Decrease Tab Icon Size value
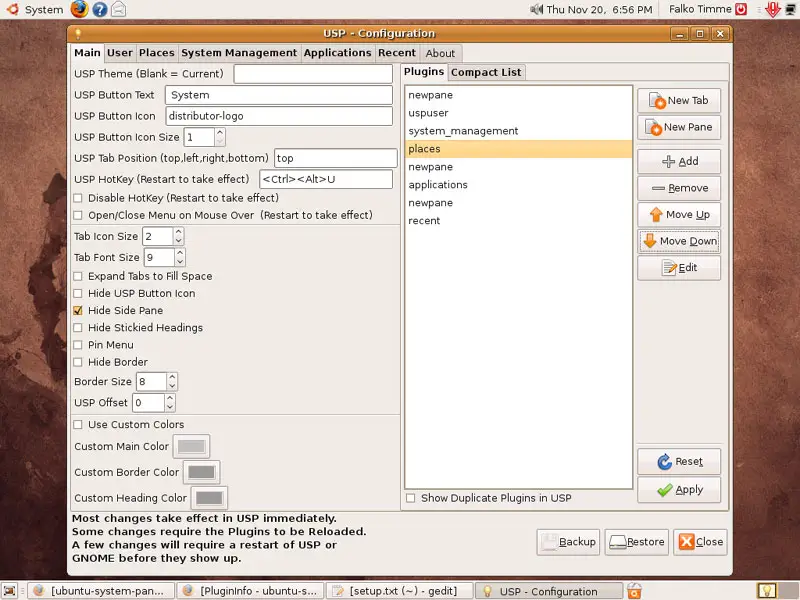The width and height of the screenshot is (800, 600). coord(179,241)
